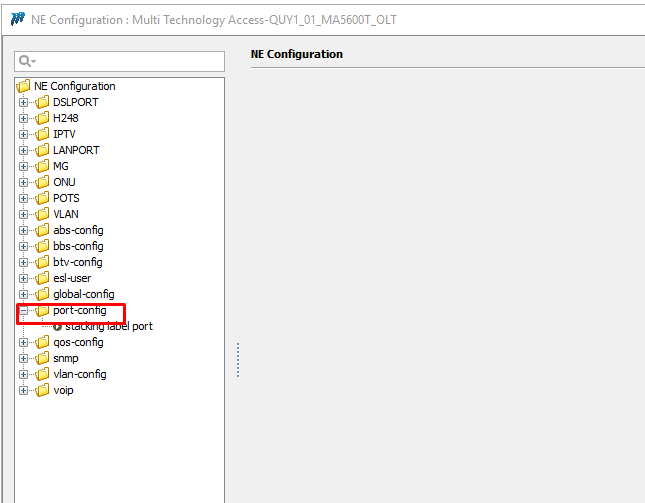Viewport: 645px width, 503px height.
Task: Click the ONU folder icon
Action: pos(43,182)
